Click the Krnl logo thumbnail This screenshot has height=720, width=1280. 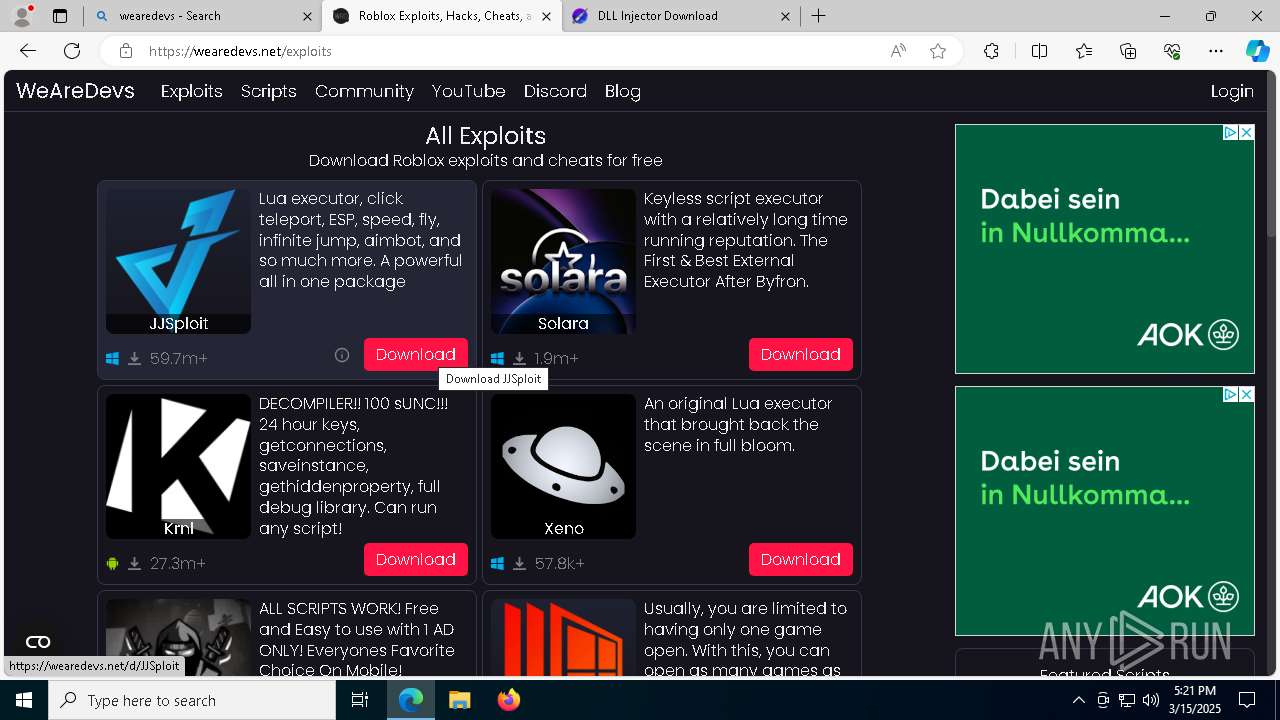tap(178, 466)
